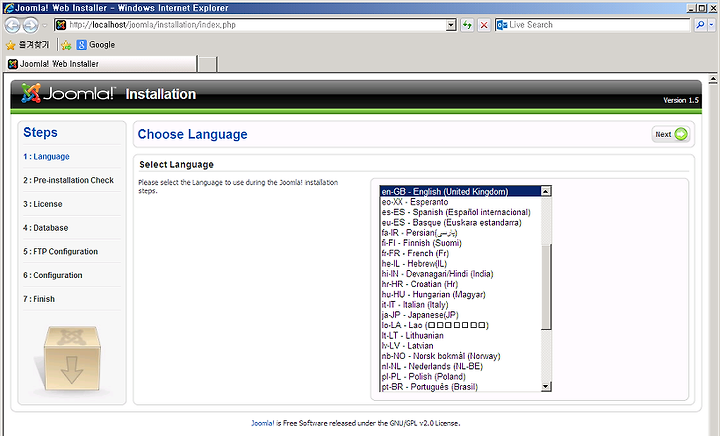Click the Add to Favorites bar icon

point(66,45)
